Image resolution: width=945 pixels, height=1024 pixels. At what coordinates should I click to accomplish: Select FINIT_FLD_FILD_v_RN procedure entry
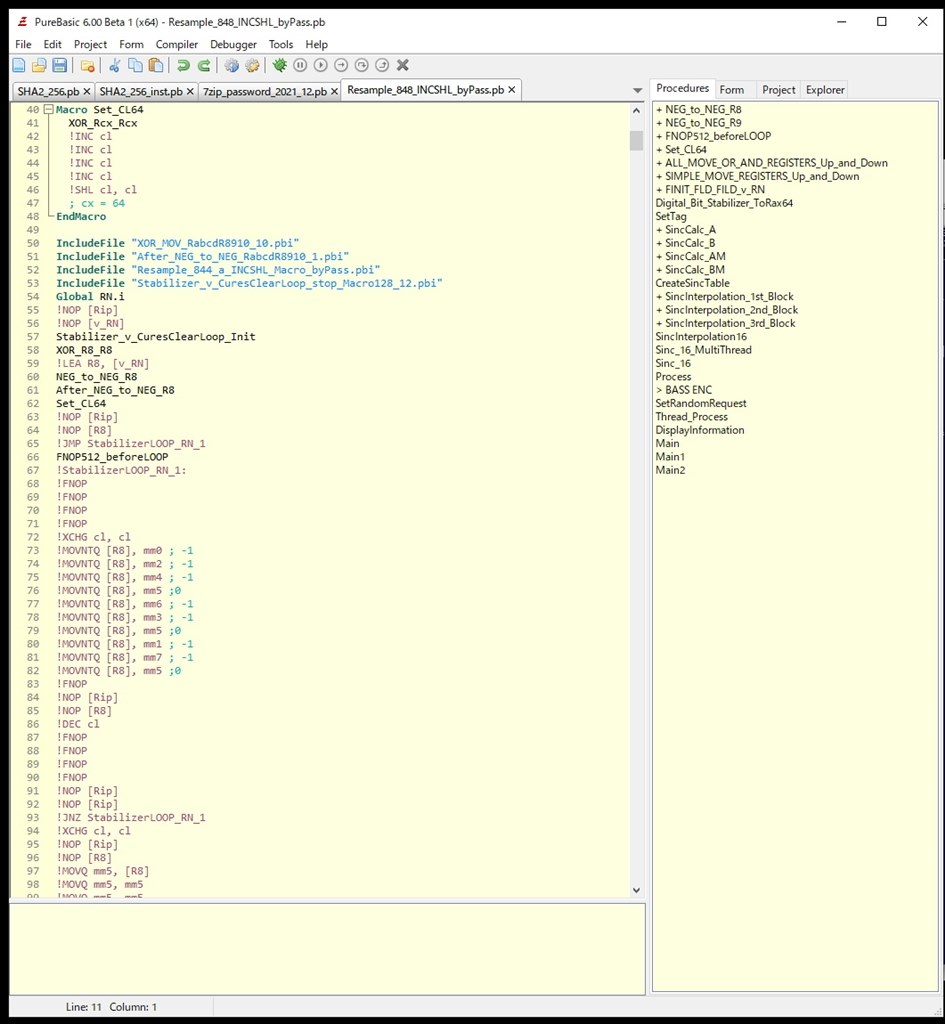tap(711, 189)
